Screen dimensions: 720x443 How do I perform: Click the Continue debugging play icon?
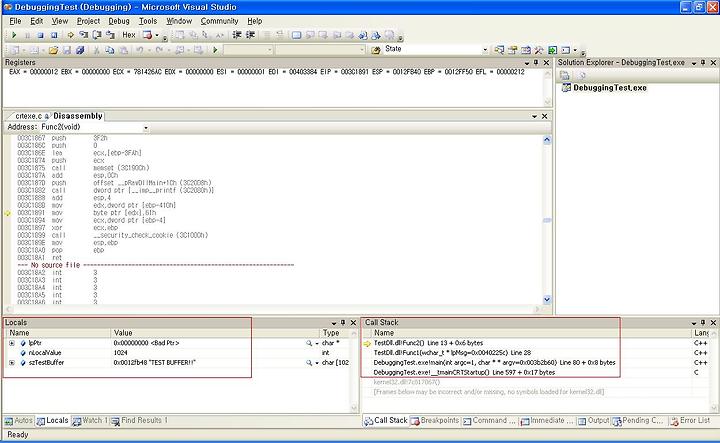[x=14, y=35]
